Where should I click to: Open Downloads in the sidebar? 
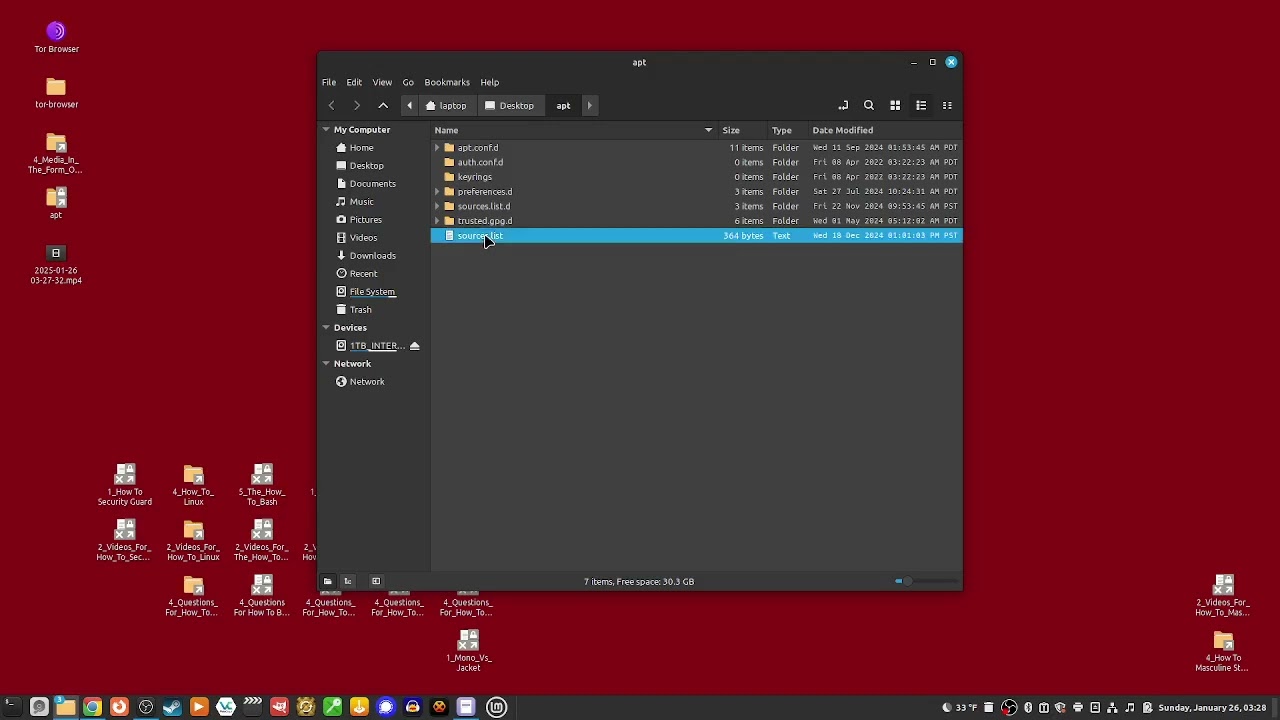(x=372, y=256)
